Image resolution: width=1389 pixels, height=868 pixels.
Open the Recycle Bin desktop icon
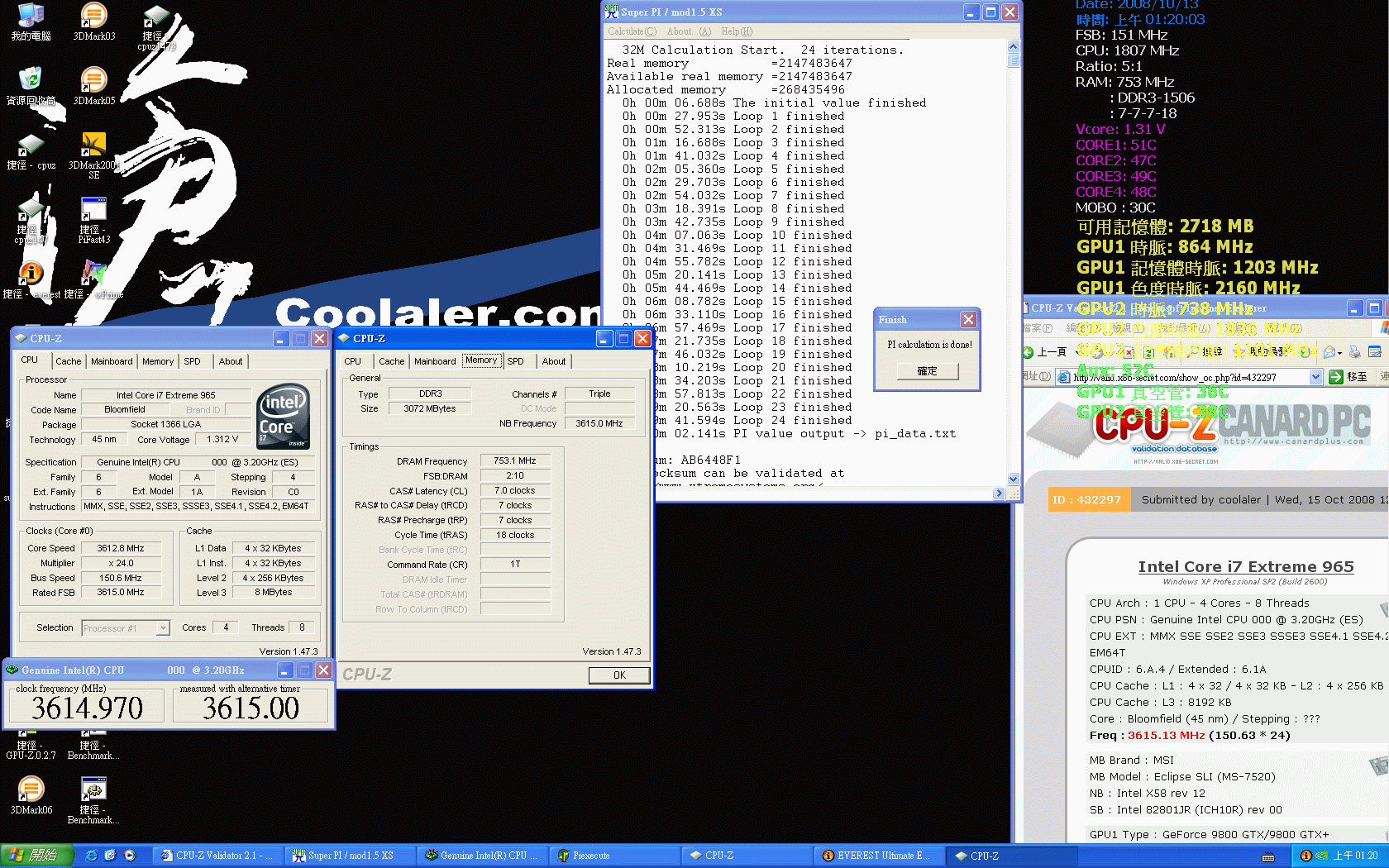click(31, 85)
